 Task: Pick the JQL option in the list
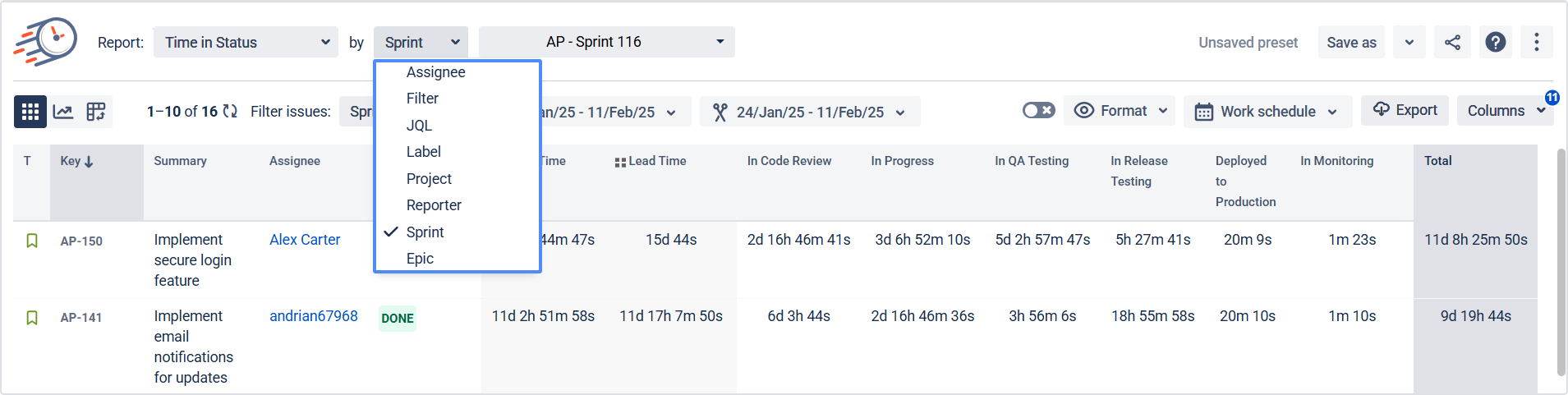(419, 126)
